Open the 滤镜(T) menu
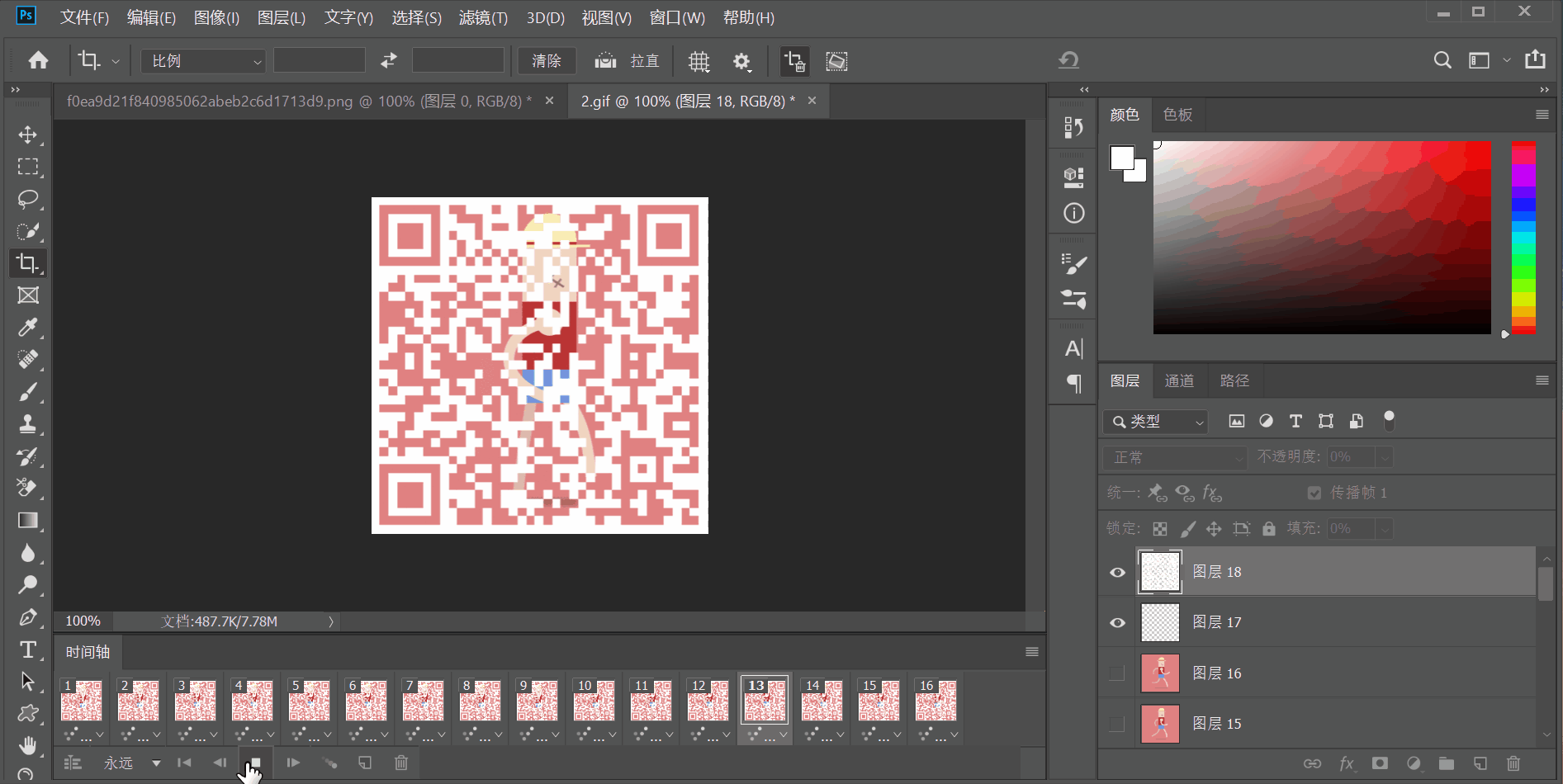This screenshot has height=784, width=1563. click(x=483, y=17)
